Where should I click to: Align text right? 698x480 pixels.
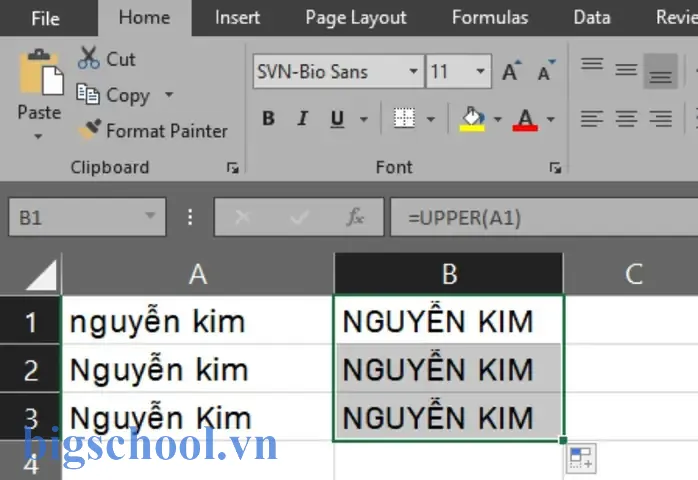[x=661, y=118]
